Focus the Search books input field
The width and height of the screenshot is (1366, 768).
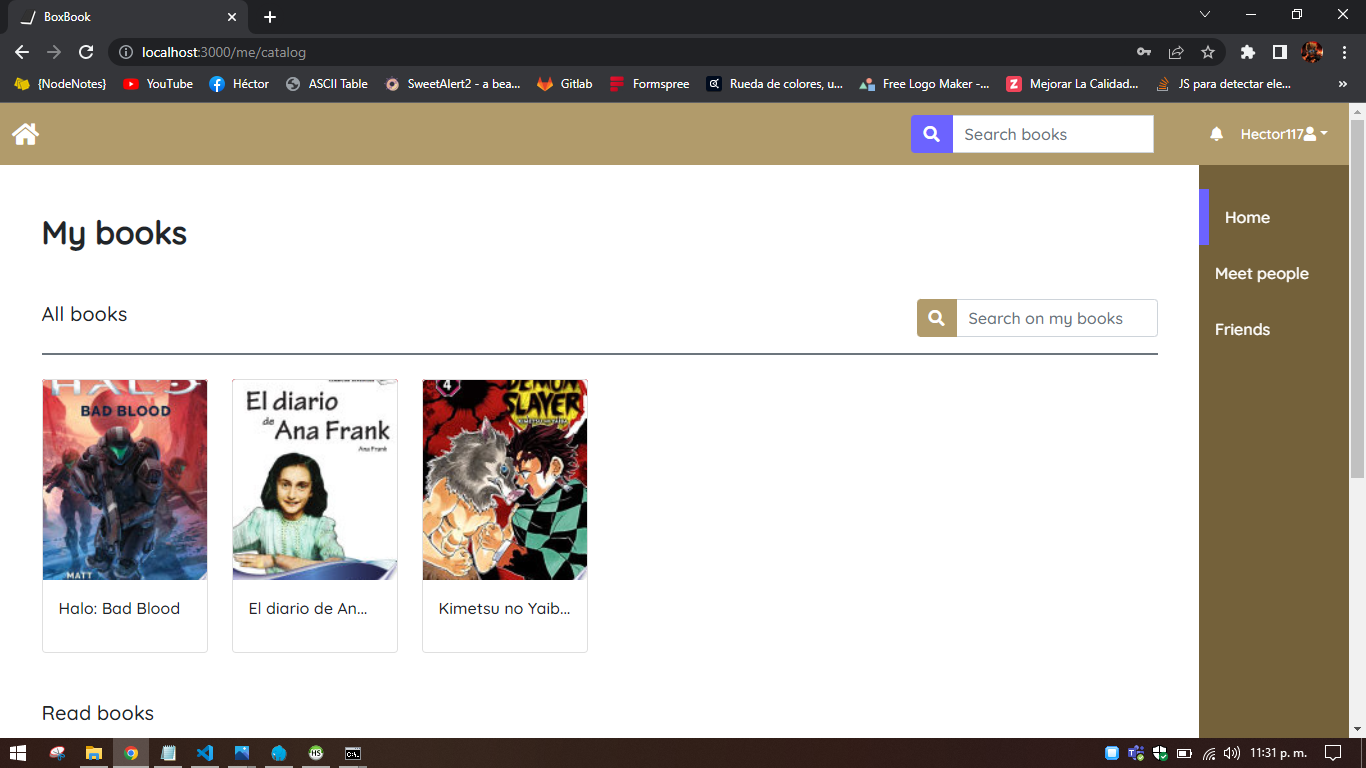1053,134
